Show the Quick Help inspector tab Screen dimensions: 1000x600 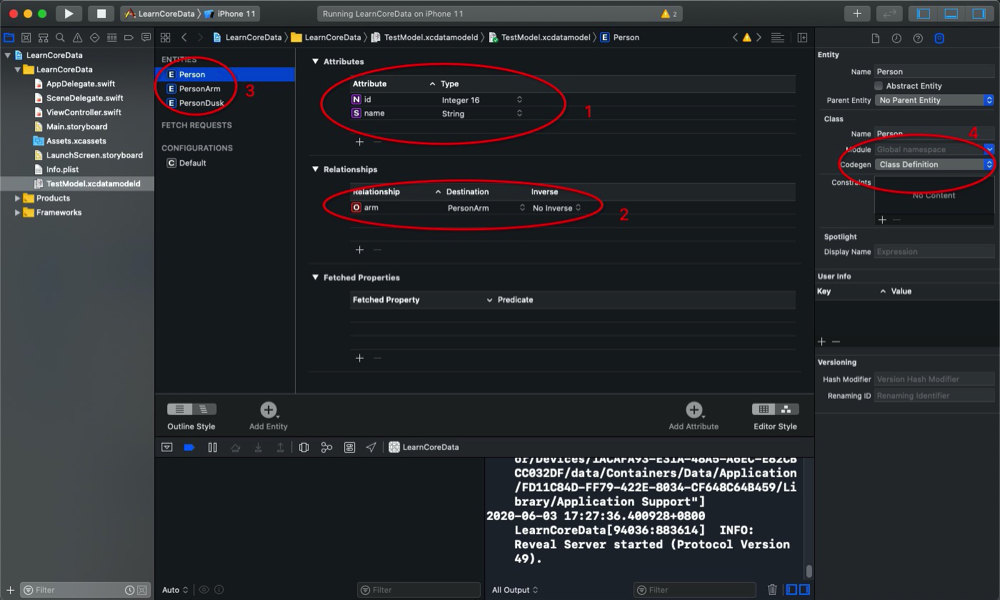[x=918, y=38]
